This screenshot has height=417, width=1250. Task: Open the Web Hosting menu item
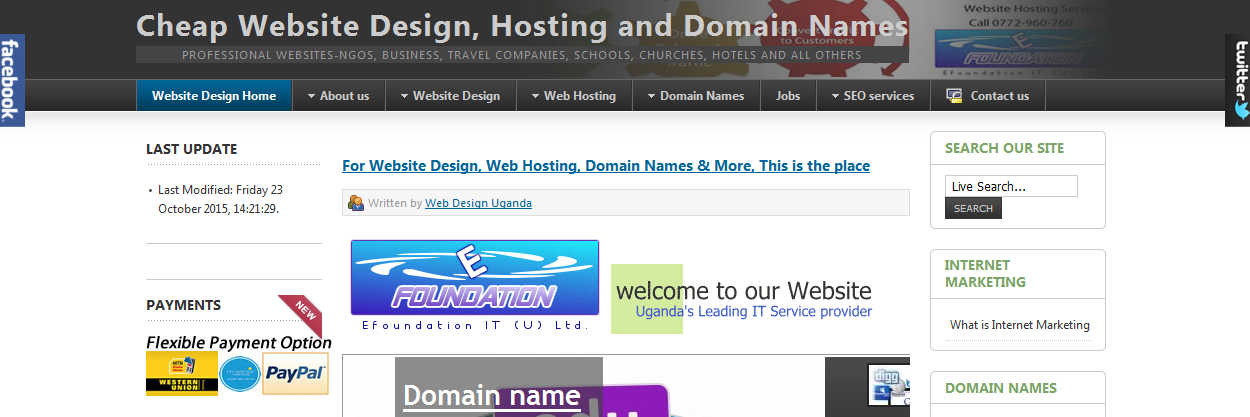tap(574, 96)
